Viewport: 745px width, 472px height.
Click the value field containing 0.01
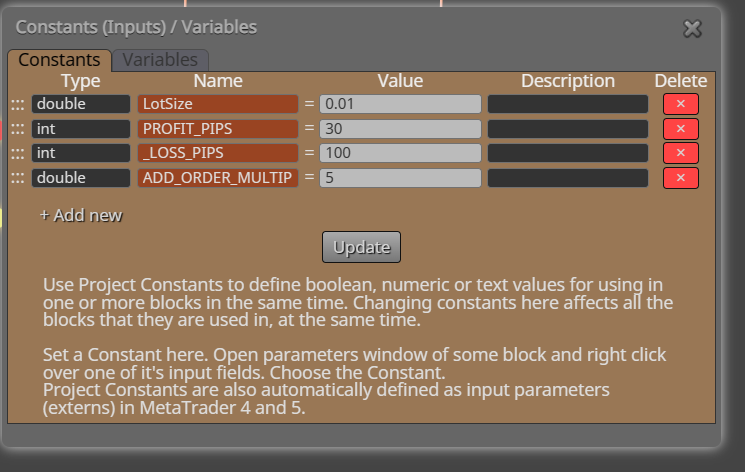pyautogui.click(x=400, y=104)
